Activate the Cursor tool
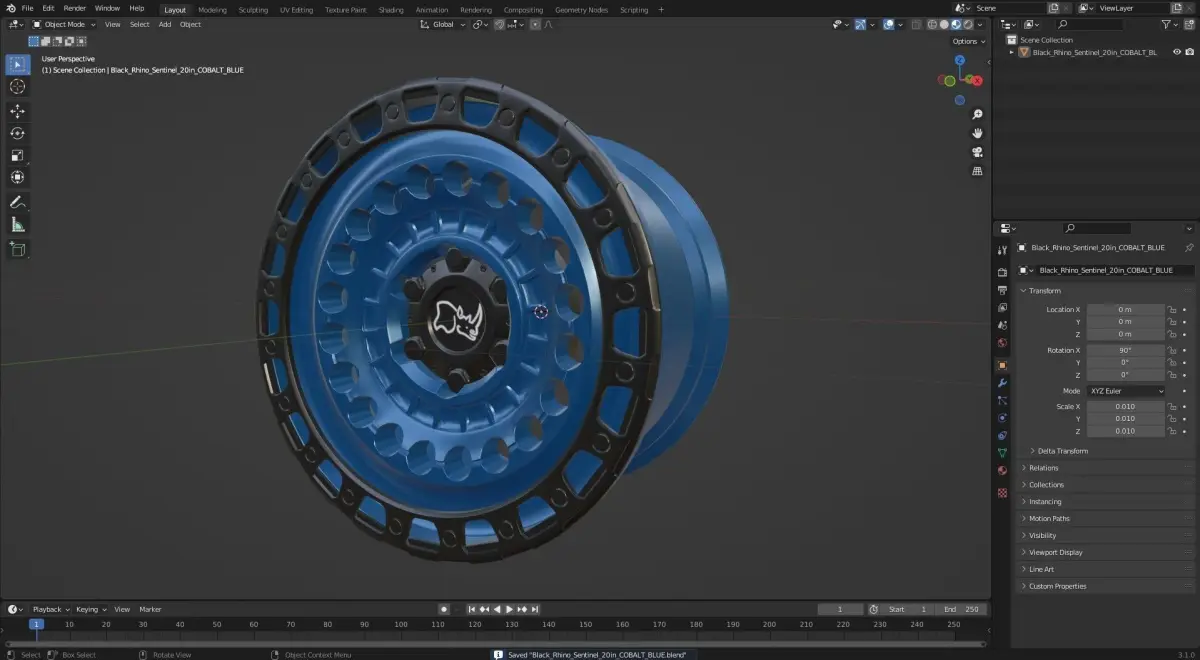 point(17,87)
